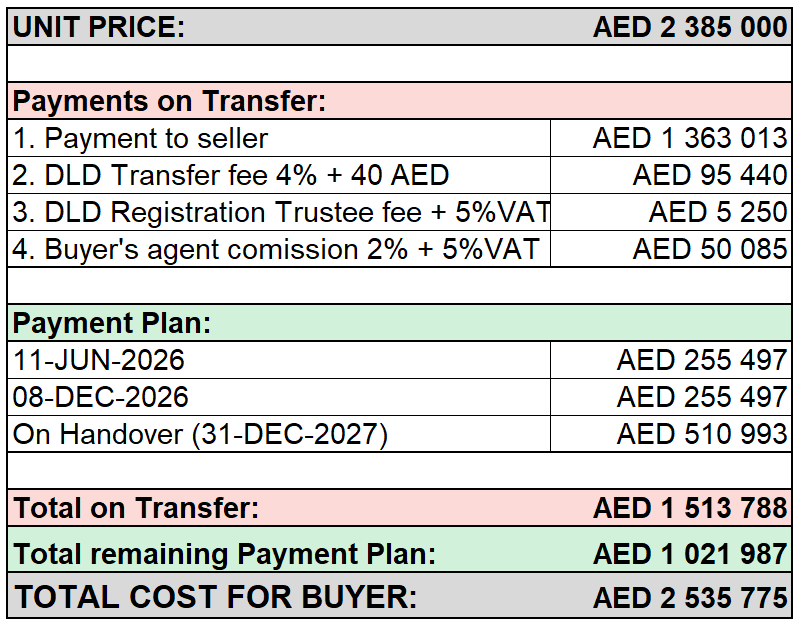This screenshot has height=623, width=798.
Task: Select the Total on Transfer label
Action: pos(136,508)
